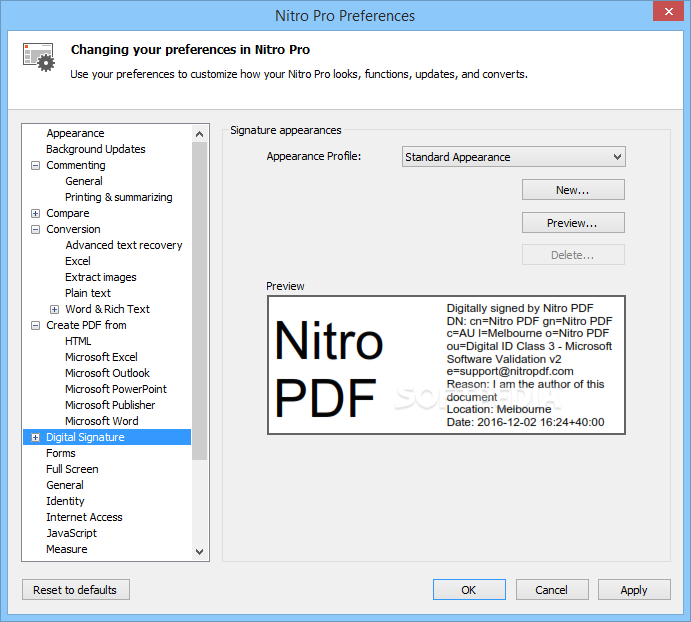Screen dimensions: 691x622
Task: Select Printing & summarizing
Action: [x=119, y=197]
